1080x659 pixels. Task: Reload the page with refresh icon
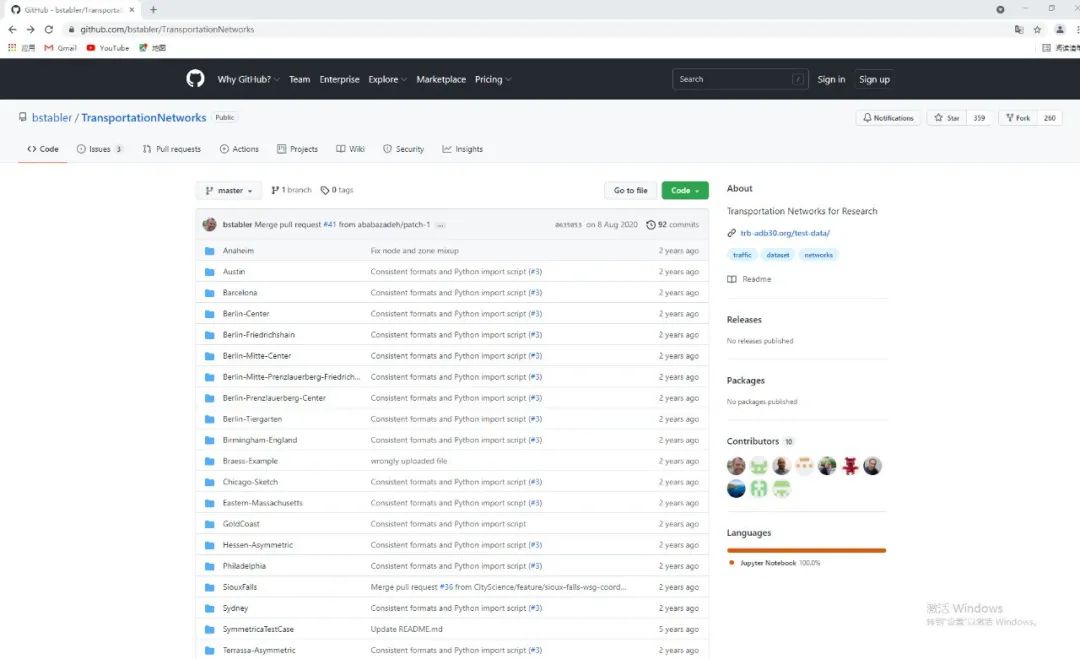(x=49, y=30)
